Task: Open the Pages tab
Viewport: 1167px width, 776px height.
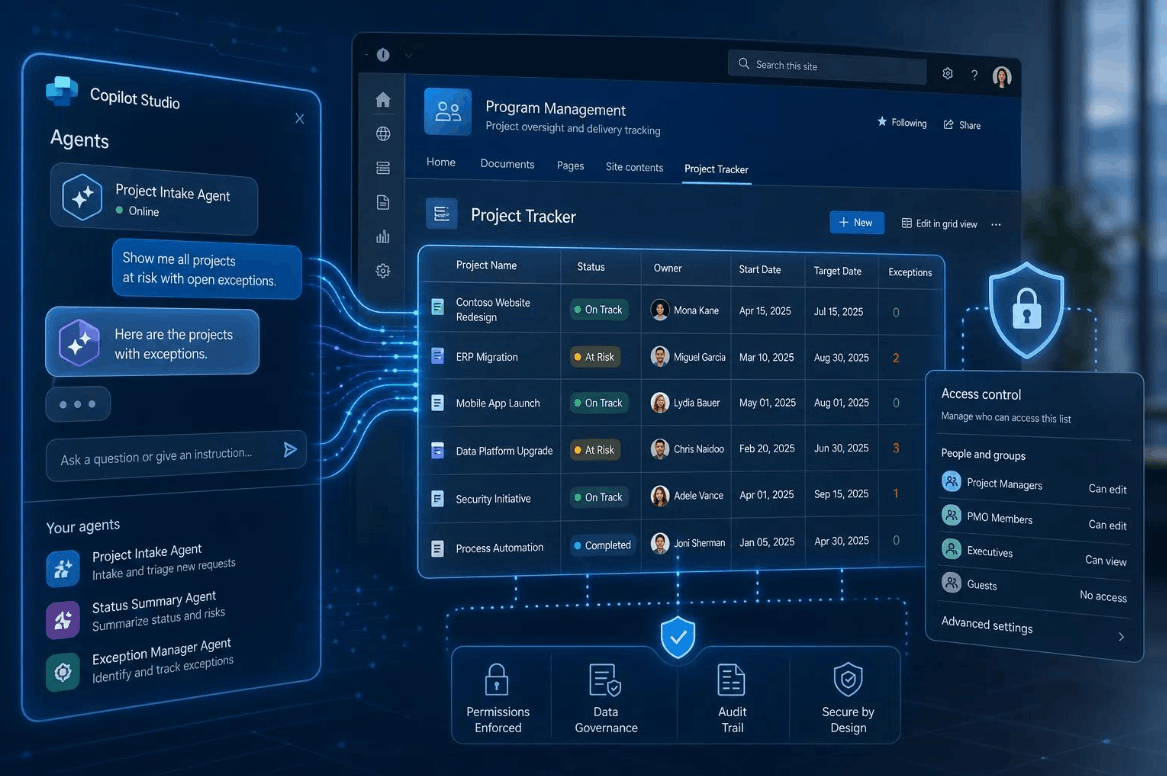Action: 570,166
